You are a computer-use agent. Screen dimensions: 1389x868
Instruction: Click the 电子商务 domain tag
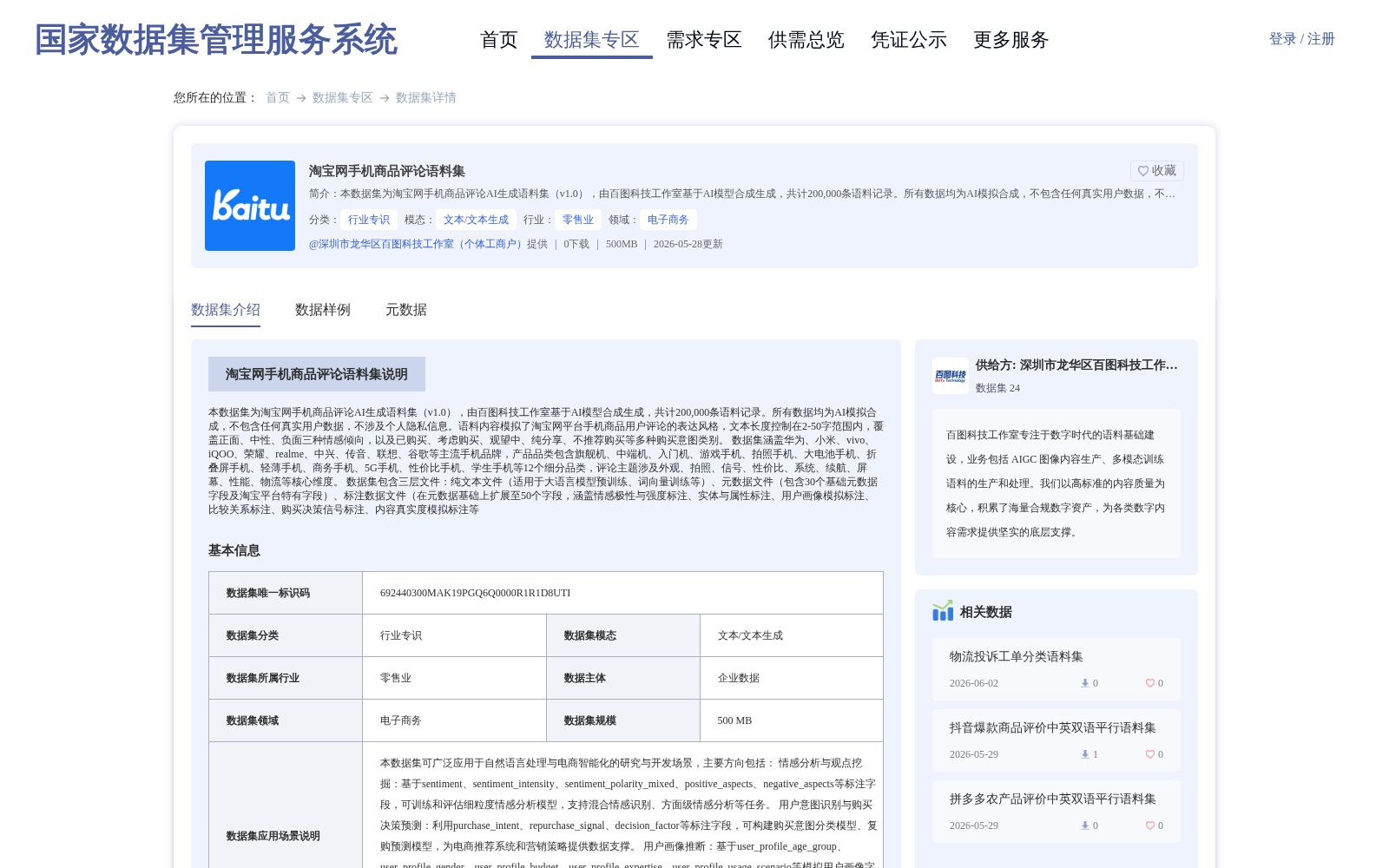(x=668, y=220)
